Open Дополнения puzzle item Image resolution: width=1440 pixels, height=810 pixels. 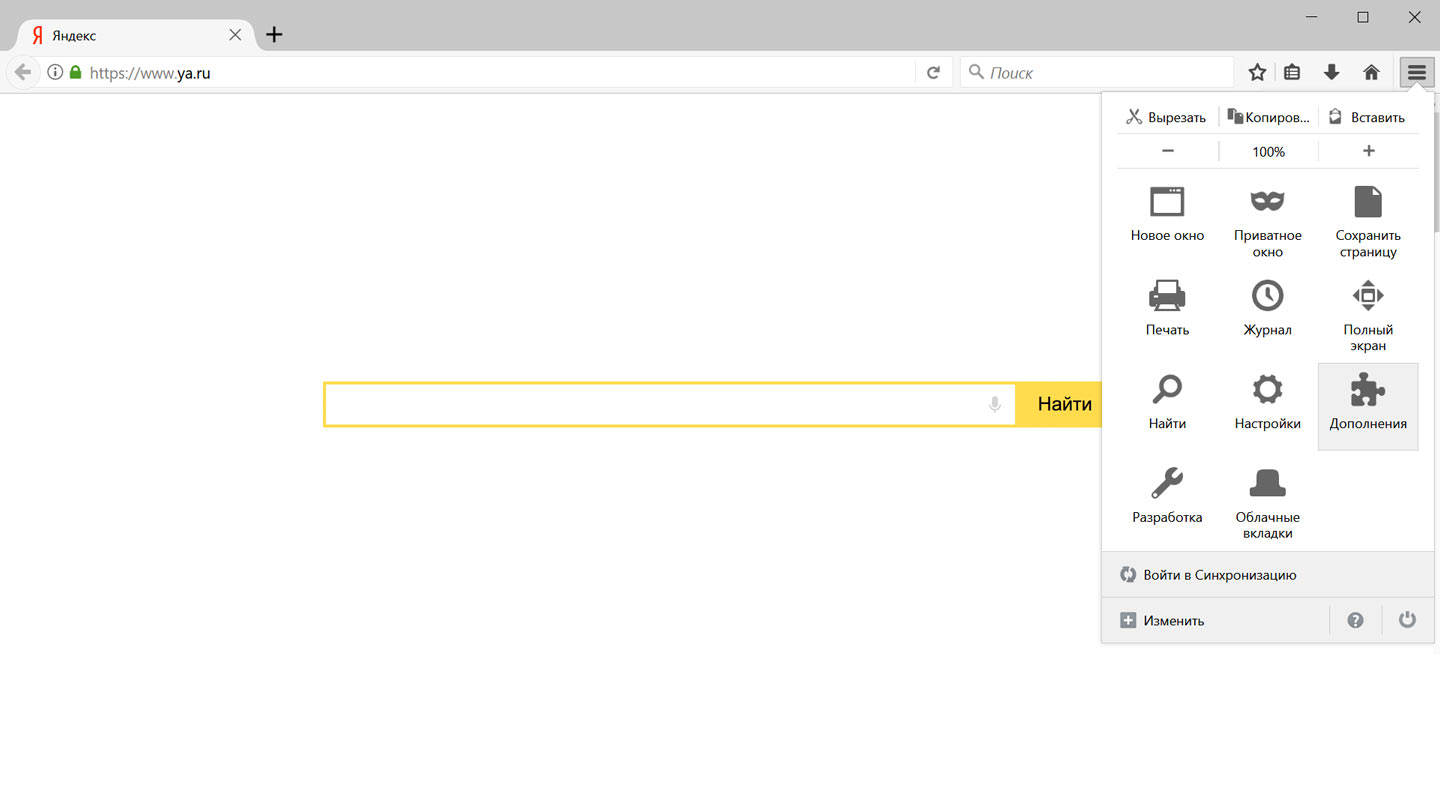(1368, 406)
